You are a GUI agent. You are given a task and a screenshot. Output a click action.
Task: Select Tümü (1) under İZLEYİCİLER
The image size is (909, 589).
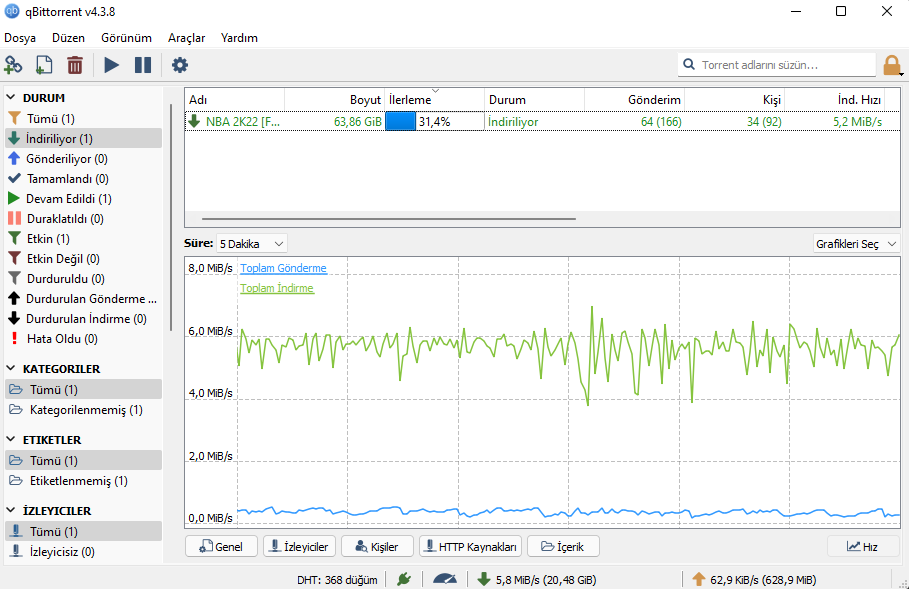[83, 532]
